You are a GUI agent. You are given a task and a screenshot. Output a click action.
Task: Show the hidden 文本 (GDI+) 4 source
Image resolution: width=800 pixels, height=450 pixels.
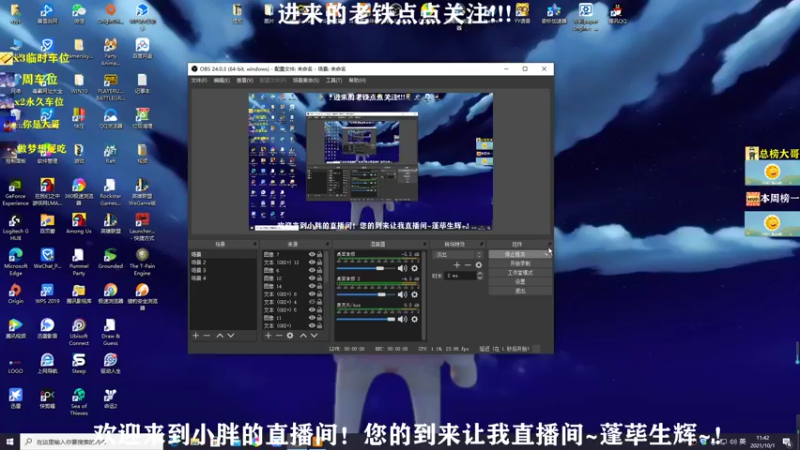[x=312, y=302]
